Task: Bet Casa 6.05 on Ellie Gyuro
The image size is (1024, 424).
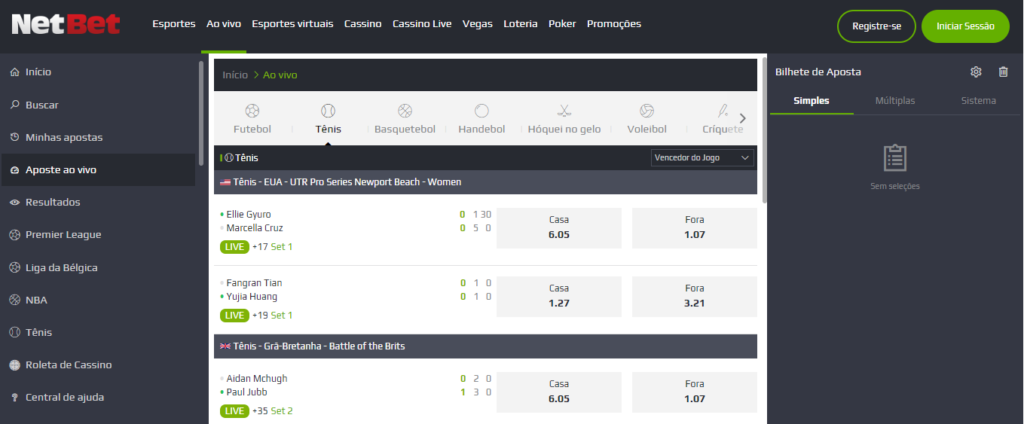Action: 558,227
